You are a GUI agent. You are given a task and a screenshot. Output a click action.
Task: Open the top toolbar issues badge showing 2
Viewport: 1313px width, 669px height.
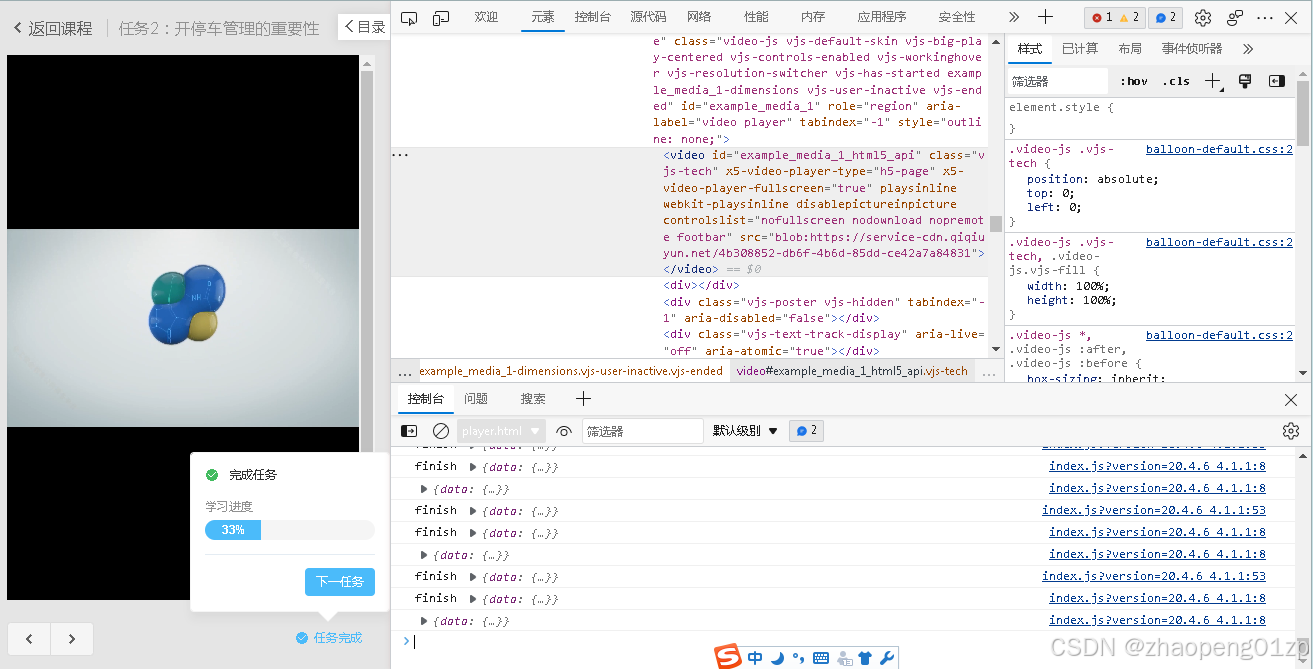[x=1165, y=17]
